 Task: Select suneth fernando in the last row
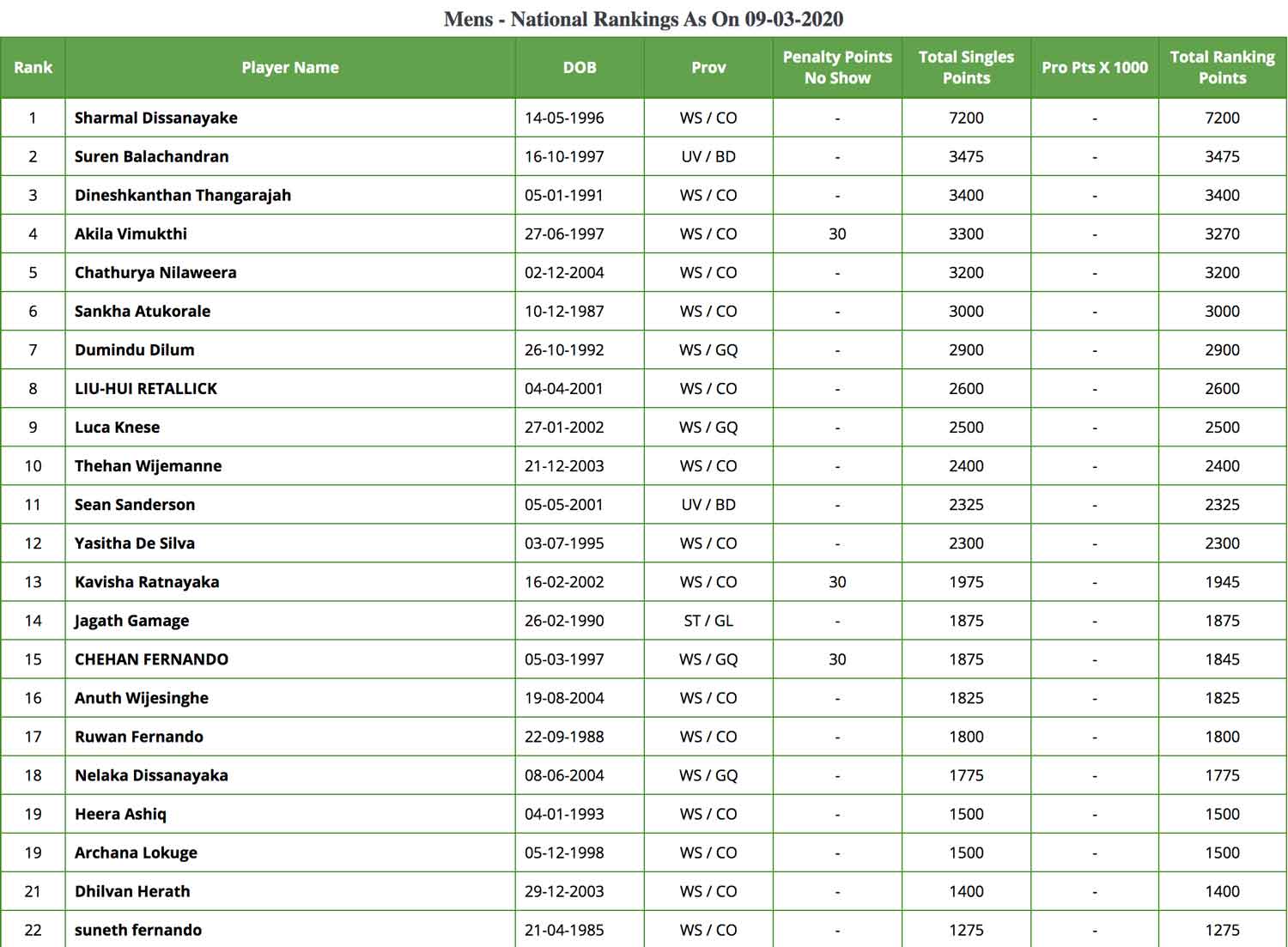[x=138, y=930]
